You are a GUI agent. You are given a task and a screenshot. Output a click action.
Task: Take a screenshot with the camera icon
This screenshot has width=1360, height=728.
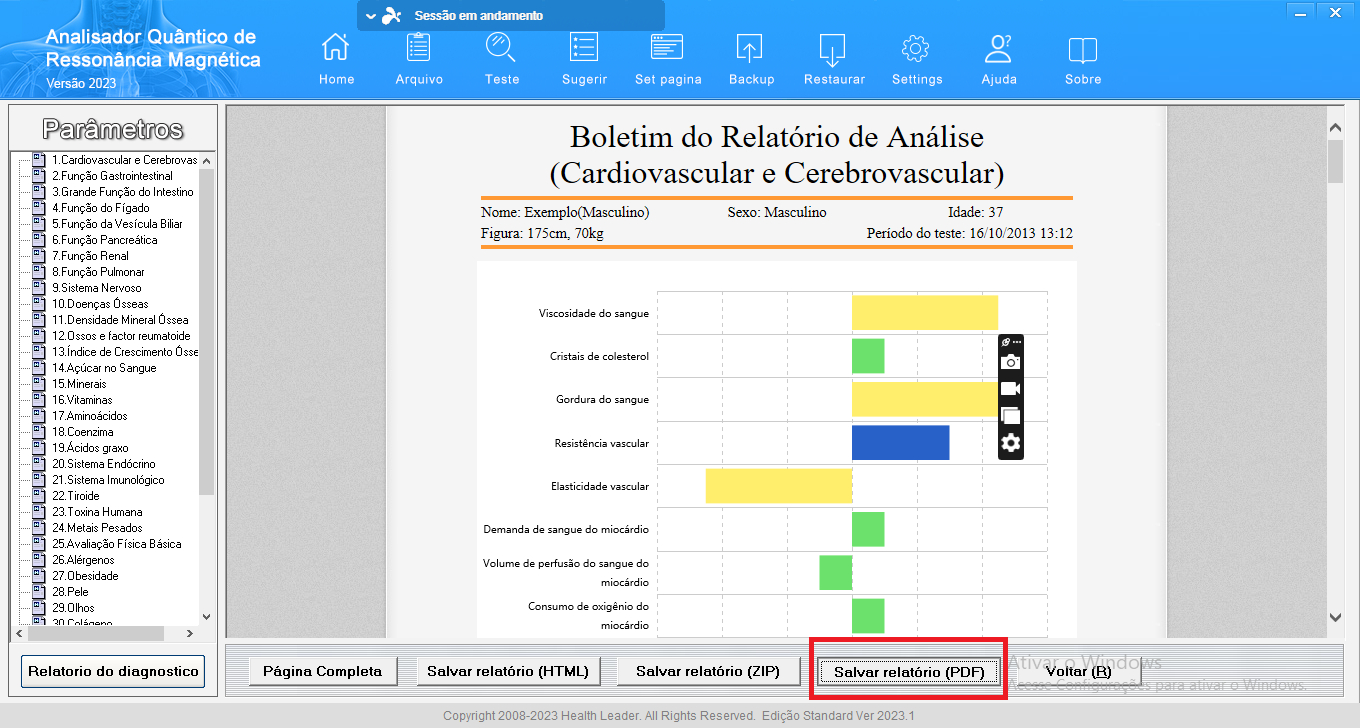click(1011, 362)
